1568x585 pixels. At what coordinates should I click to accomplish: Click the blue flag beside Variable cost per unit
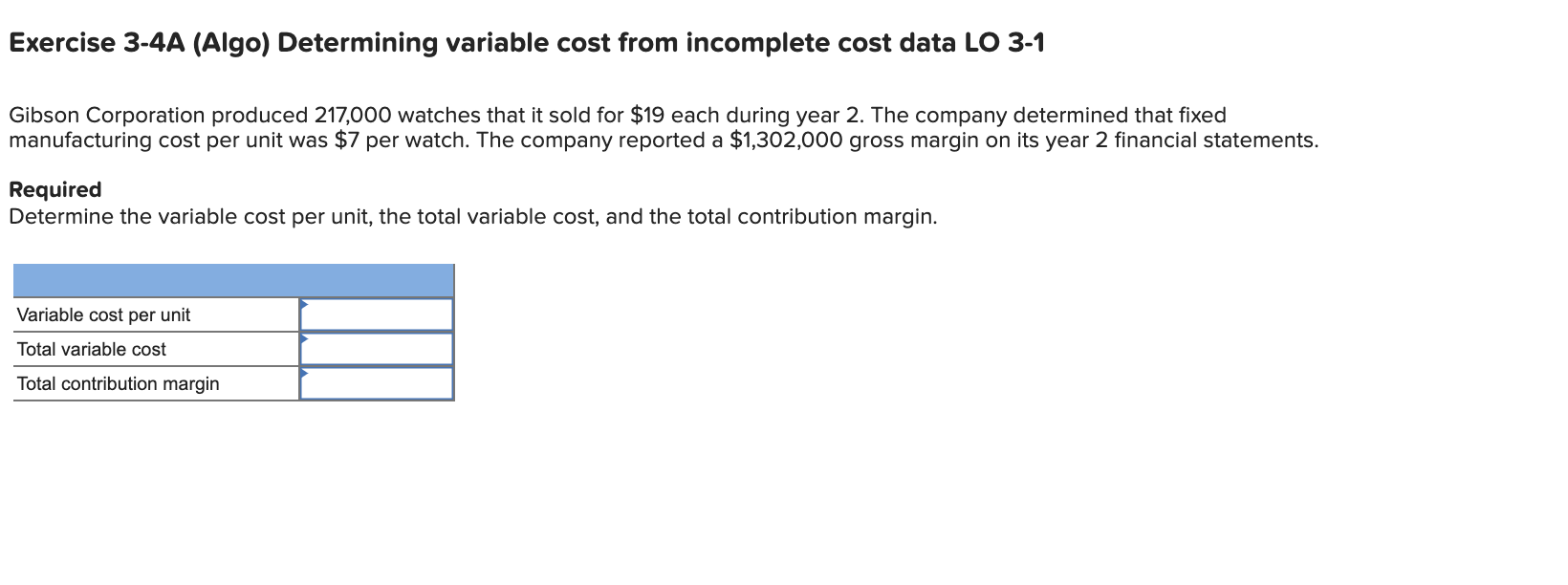(305, 306)
